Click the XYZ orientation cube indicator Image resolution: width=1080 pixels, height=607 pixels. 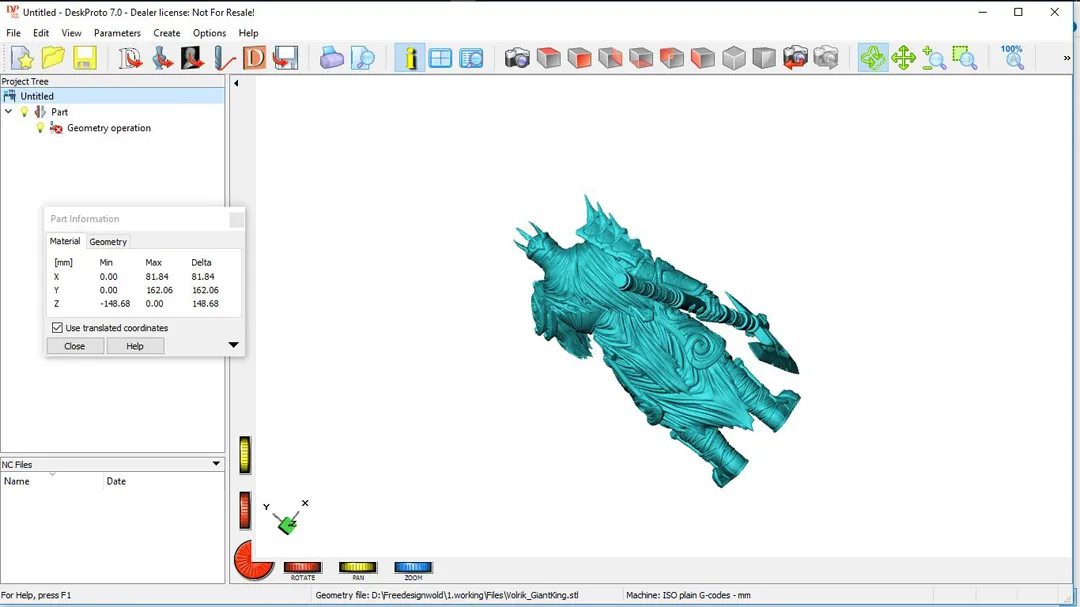coord(287,525)
